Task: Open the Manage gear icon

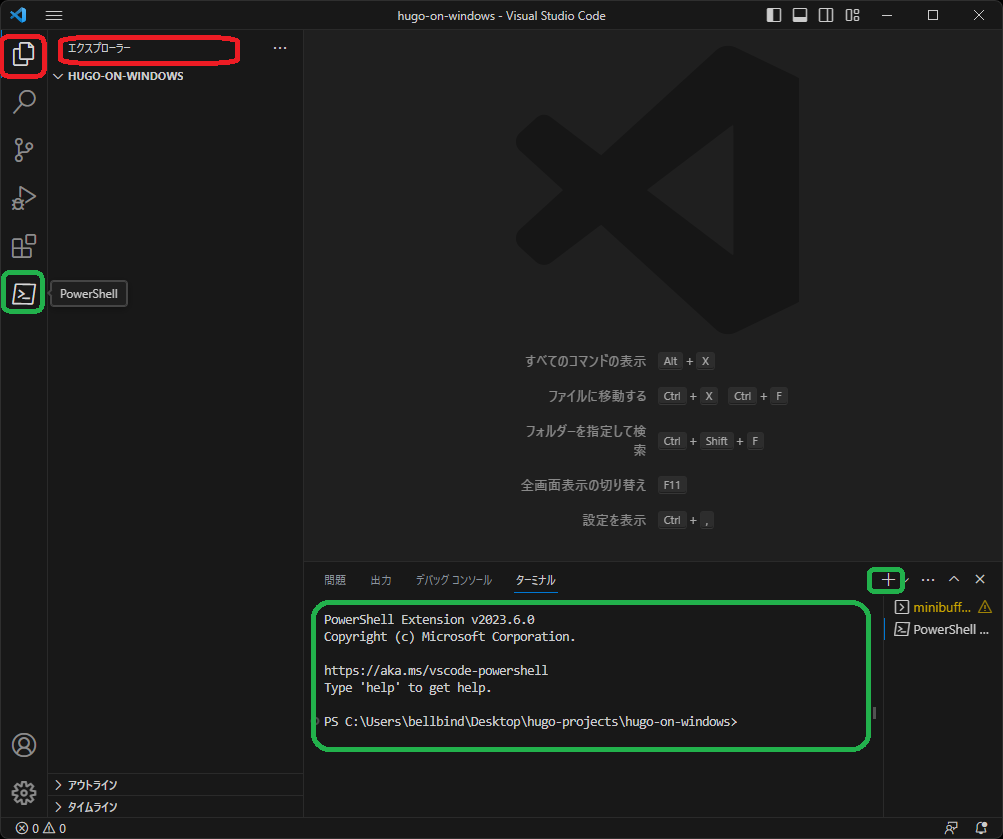Action: tap(24, 793)
